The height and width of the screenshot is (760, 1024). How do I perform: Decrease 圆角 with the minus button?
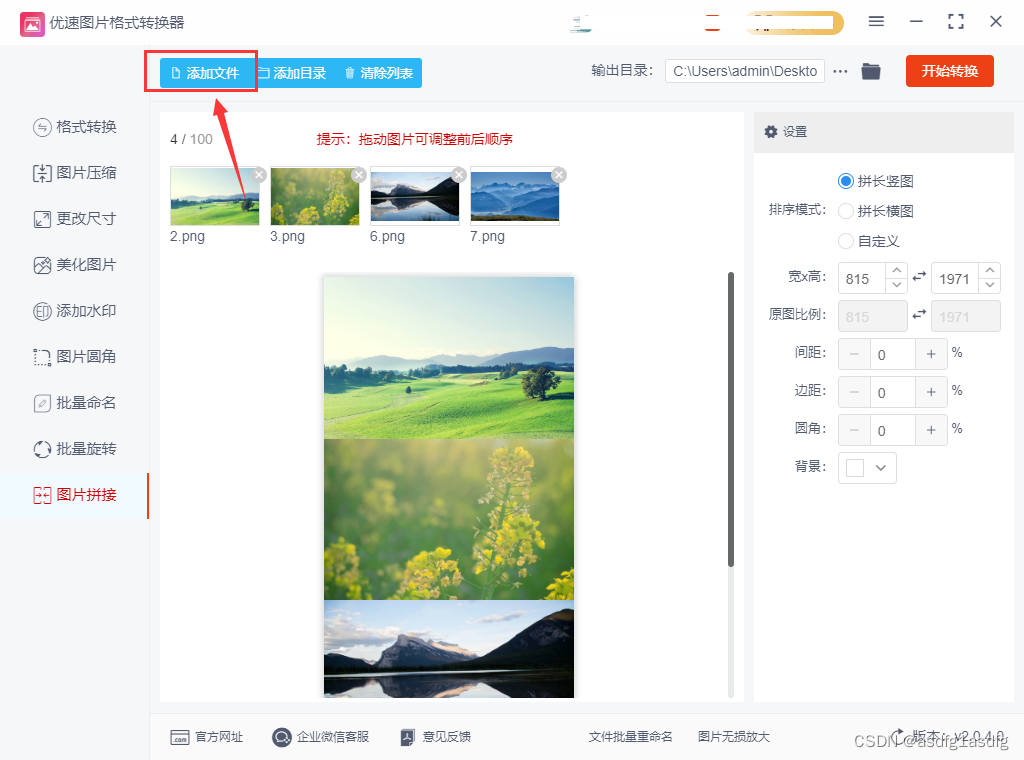click(854, 430)
